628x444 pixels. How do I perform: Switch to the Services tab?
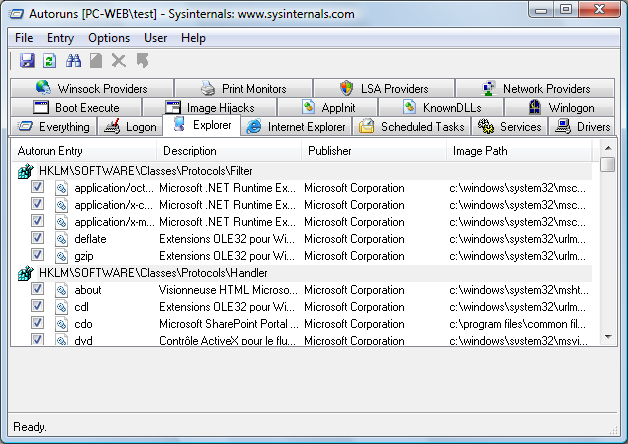pyautogui.click(x=510, y=127)
